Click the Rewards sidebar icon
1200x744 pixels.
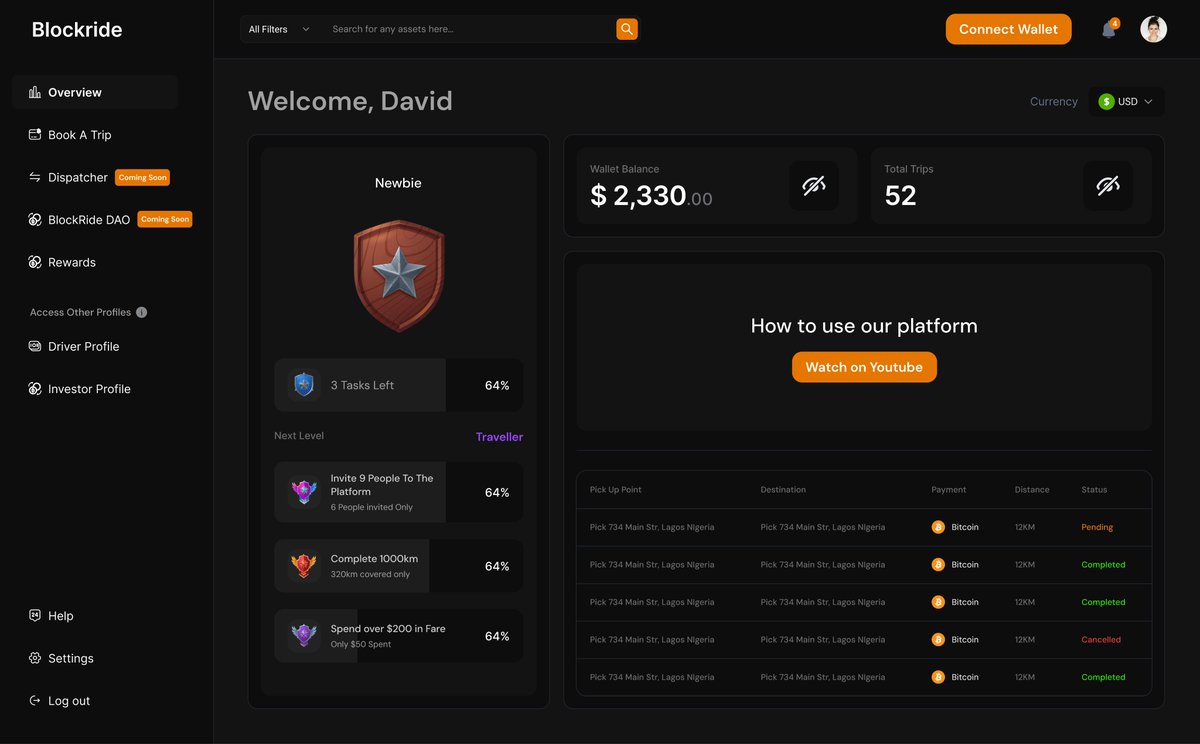[35, 262]
